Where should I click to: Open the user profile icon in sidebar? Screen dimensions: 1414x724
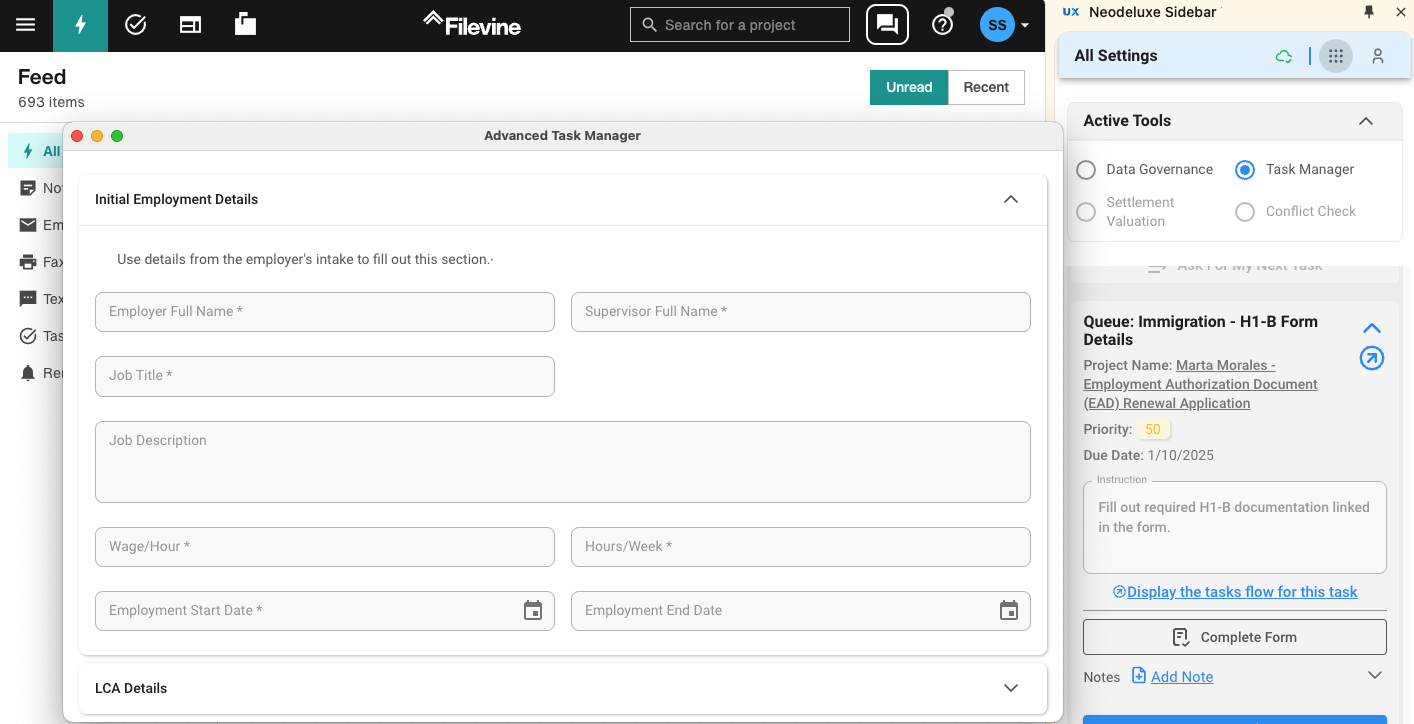tap(1378, 56)
